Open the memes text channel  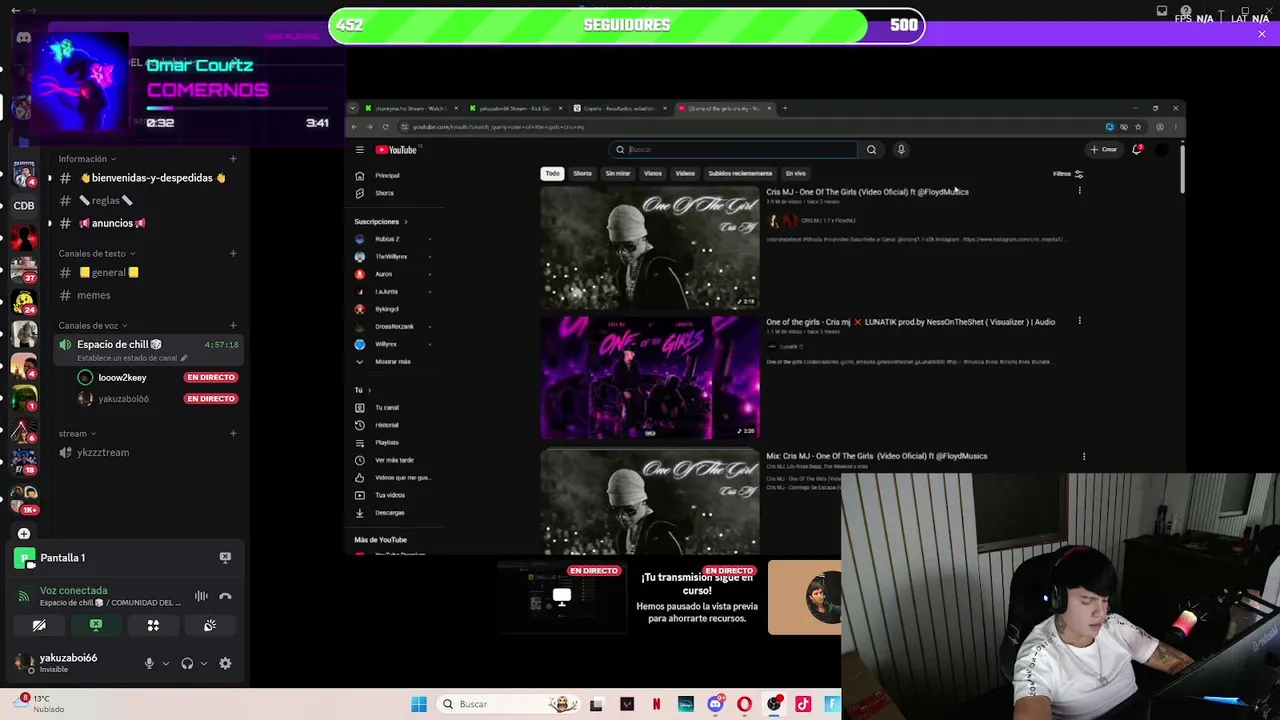tap(94, 296)
